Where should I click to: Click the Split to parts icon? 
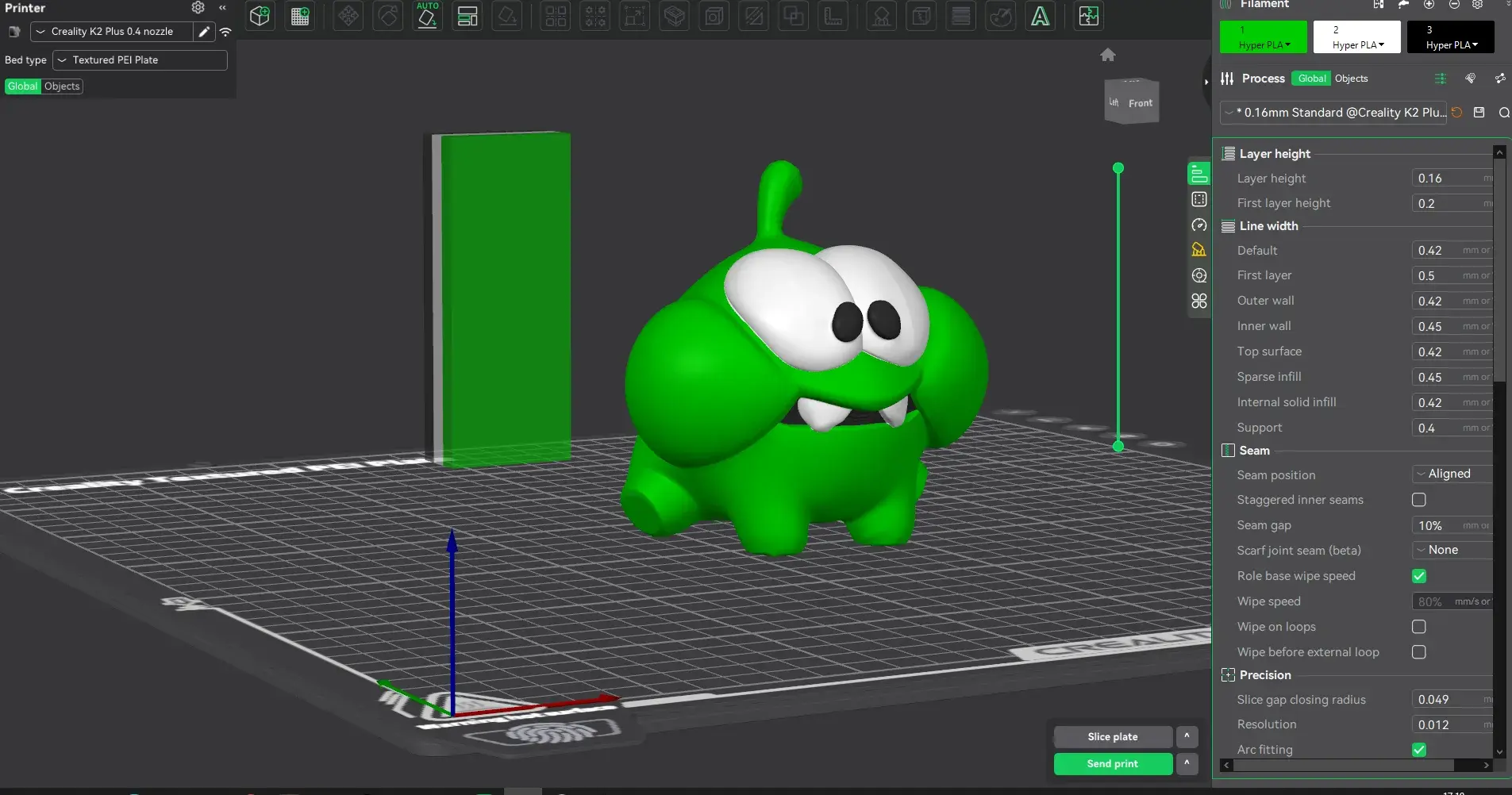tap(595, 16)
